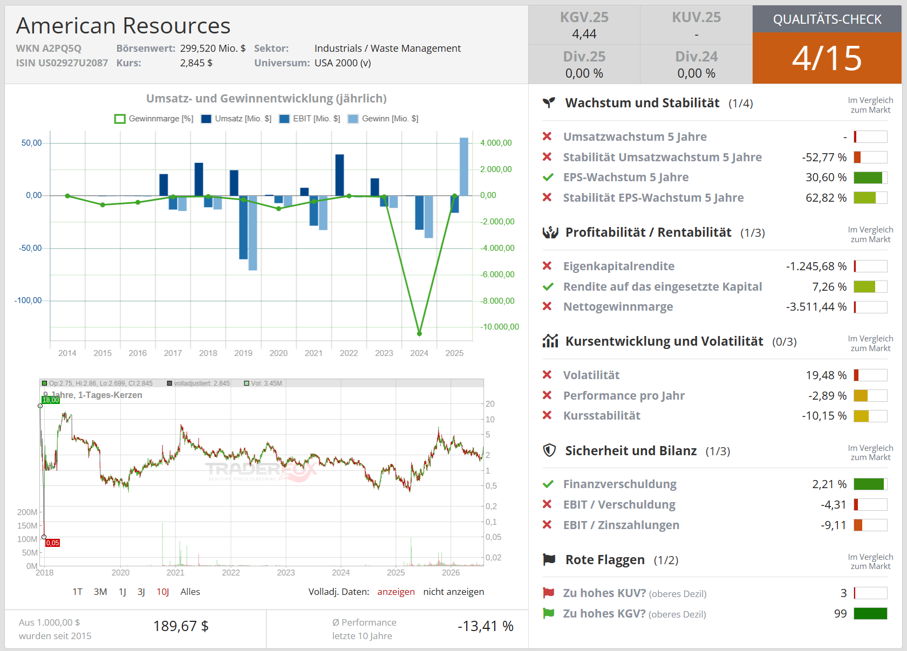This screenshot has height=651, width=907.
Task: Click the red X next to Volatilität
Action: (547, 375)
